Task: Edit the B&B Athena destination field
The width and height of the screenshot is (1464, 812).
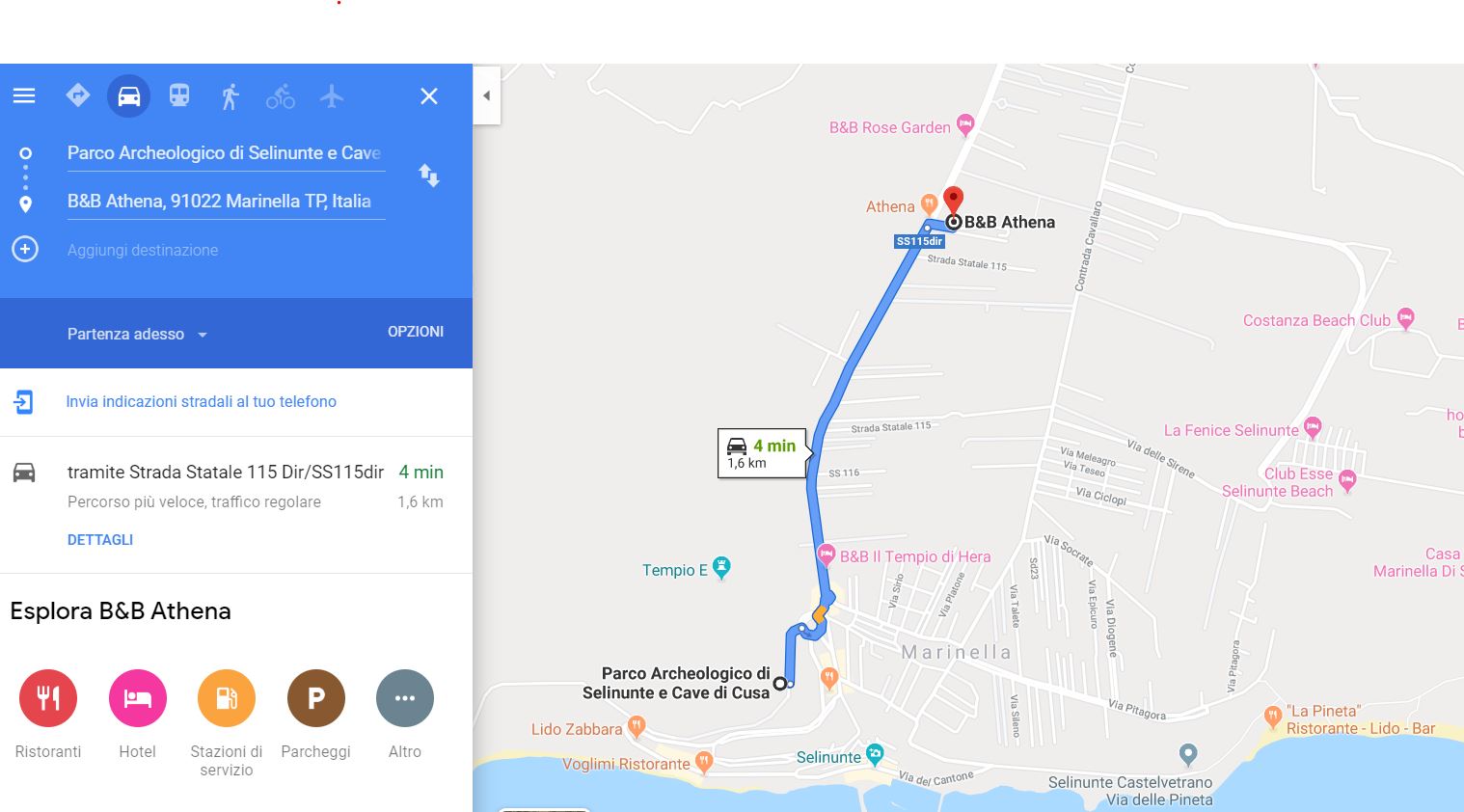Action: pos(226,202)
